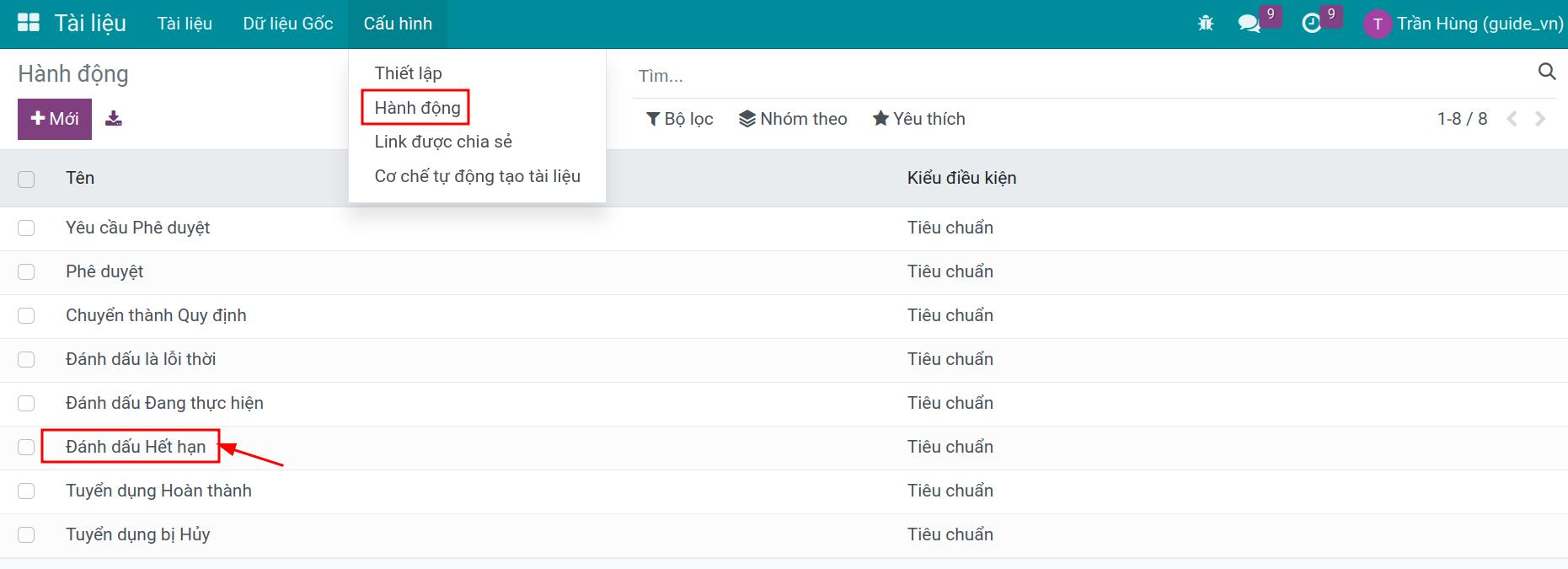The width and height of the screenshot is (1568, 569).
Task: Expand the Bộ lọc filter dropdown
Action: click(680, 119)
